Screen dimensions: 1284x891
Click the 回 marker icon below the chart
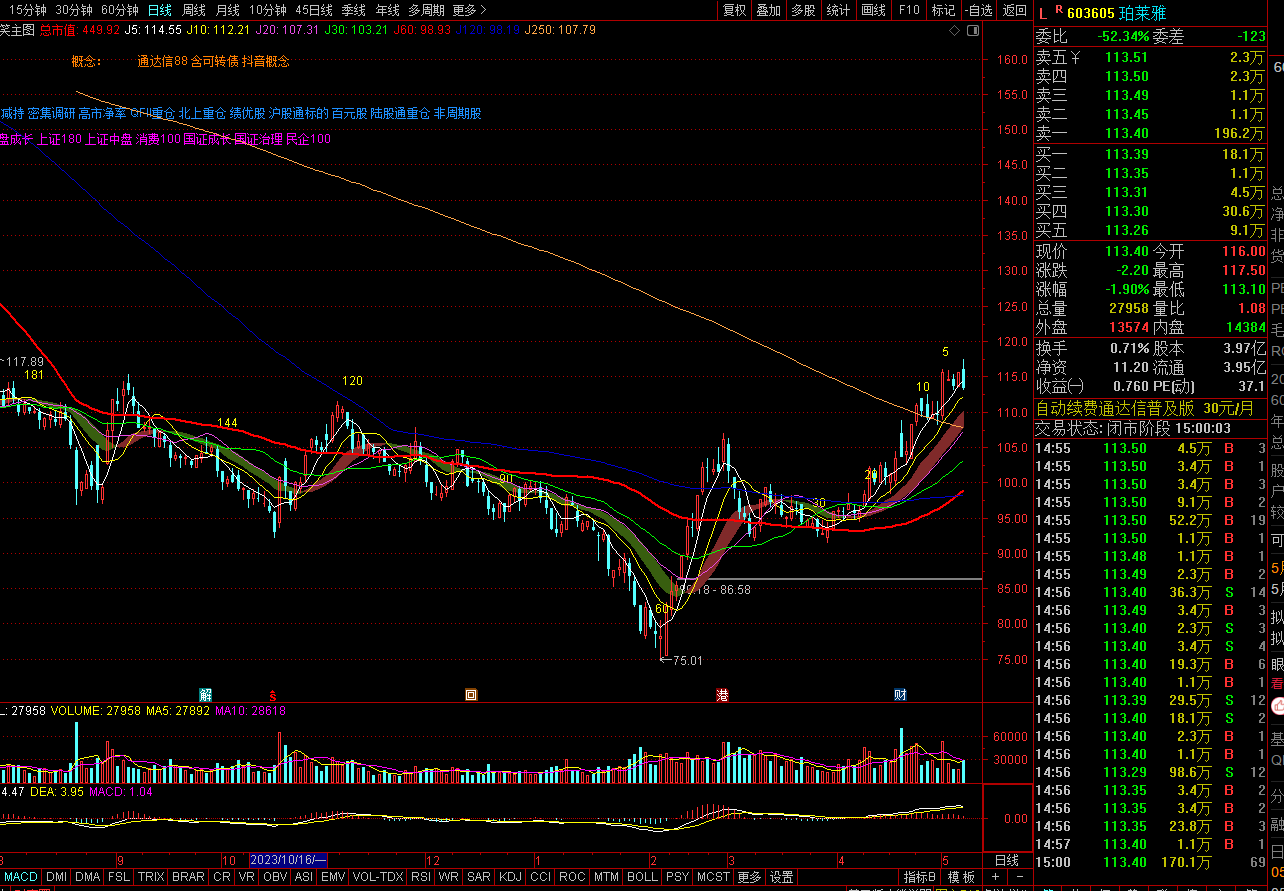point(470,694)
